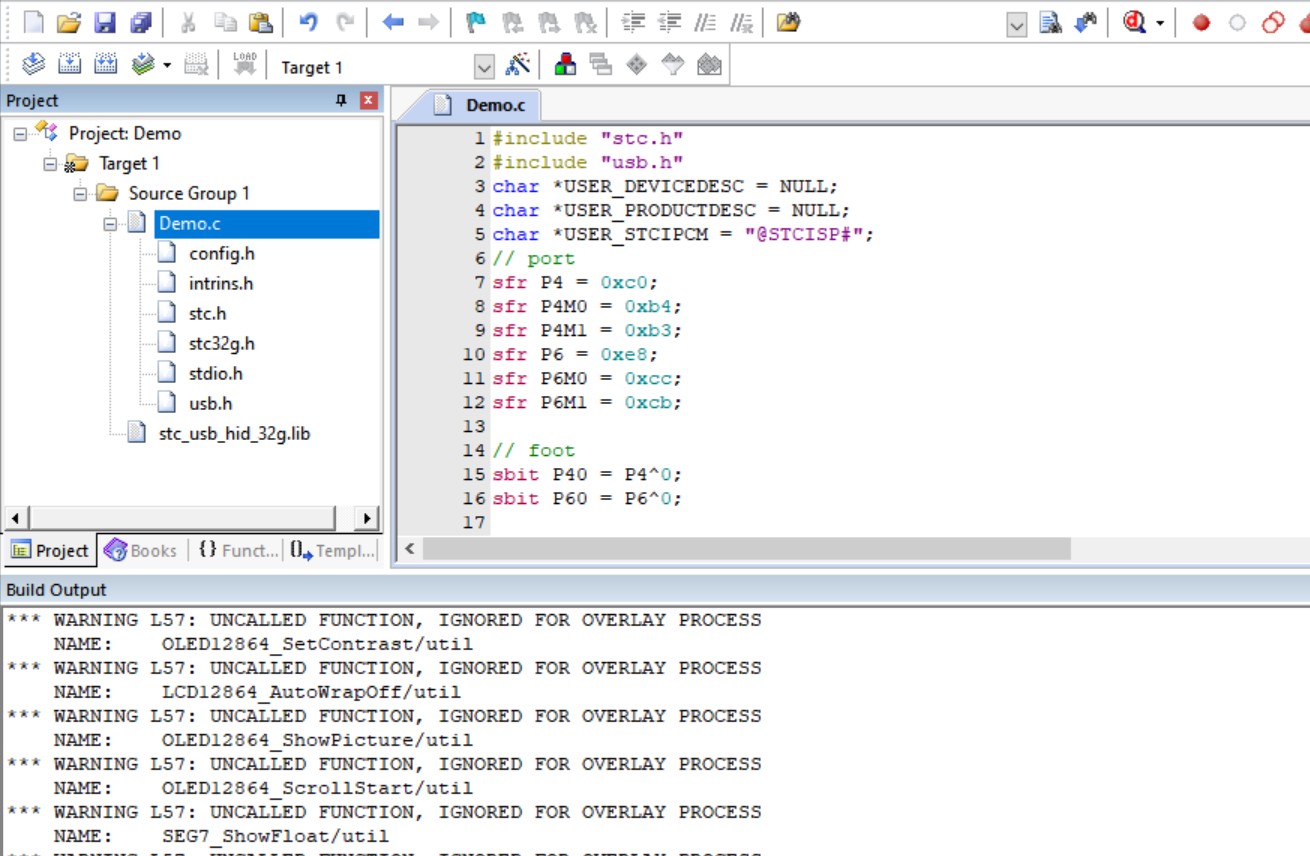Switch to the Templates tab
This screenshot has width=1310, height=856.
(333, 550)
